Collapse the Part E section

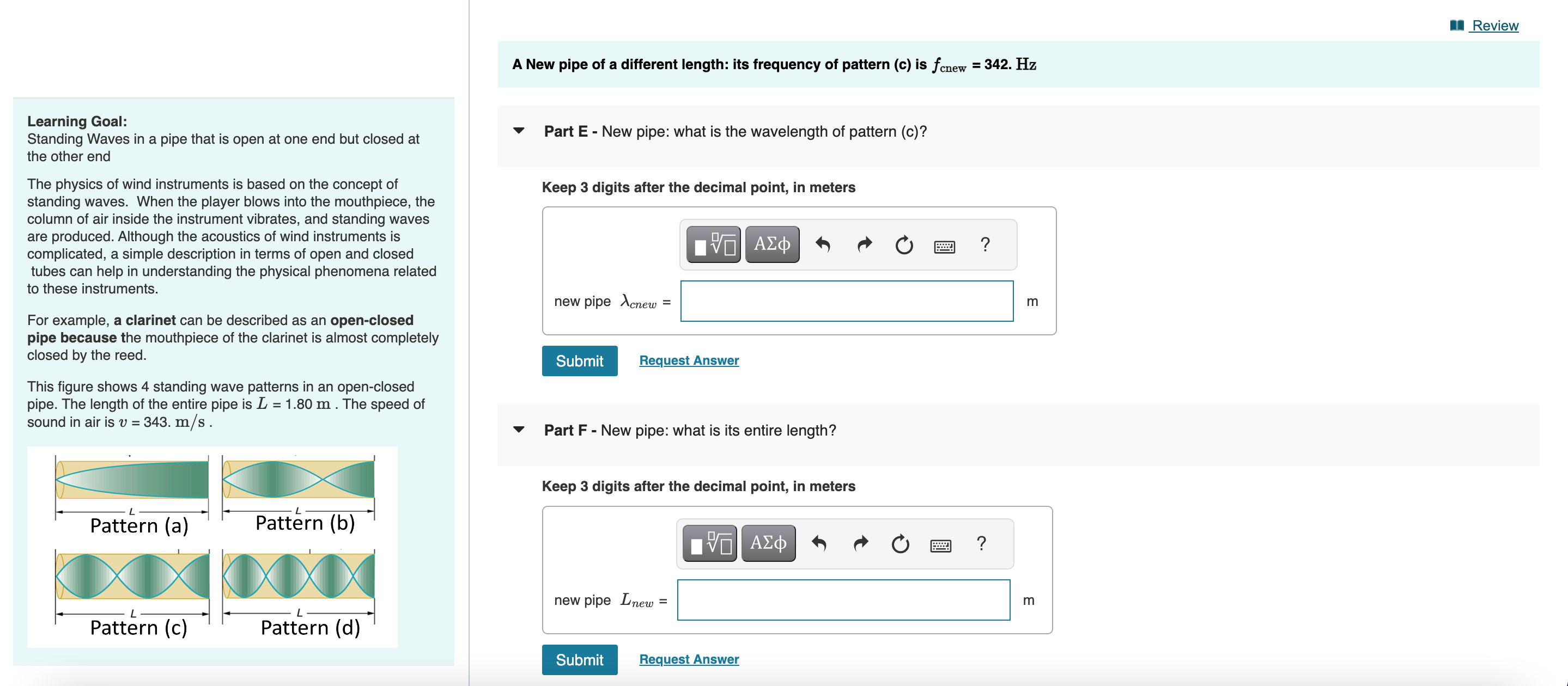519,130
